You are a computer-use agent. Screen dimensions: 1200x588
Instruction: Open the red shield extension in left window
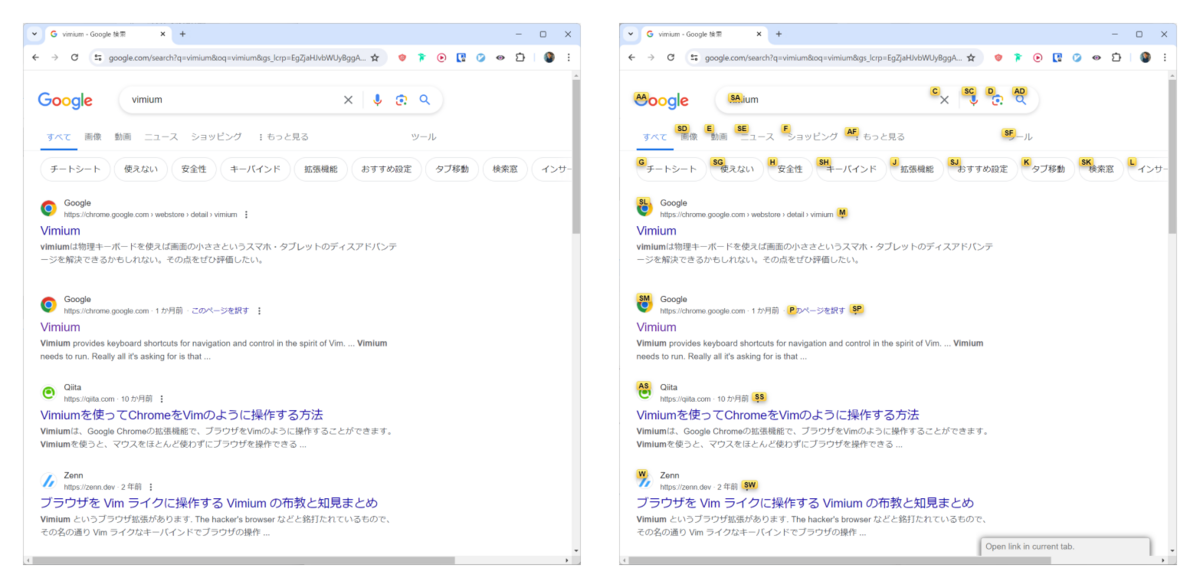[403, 58]
